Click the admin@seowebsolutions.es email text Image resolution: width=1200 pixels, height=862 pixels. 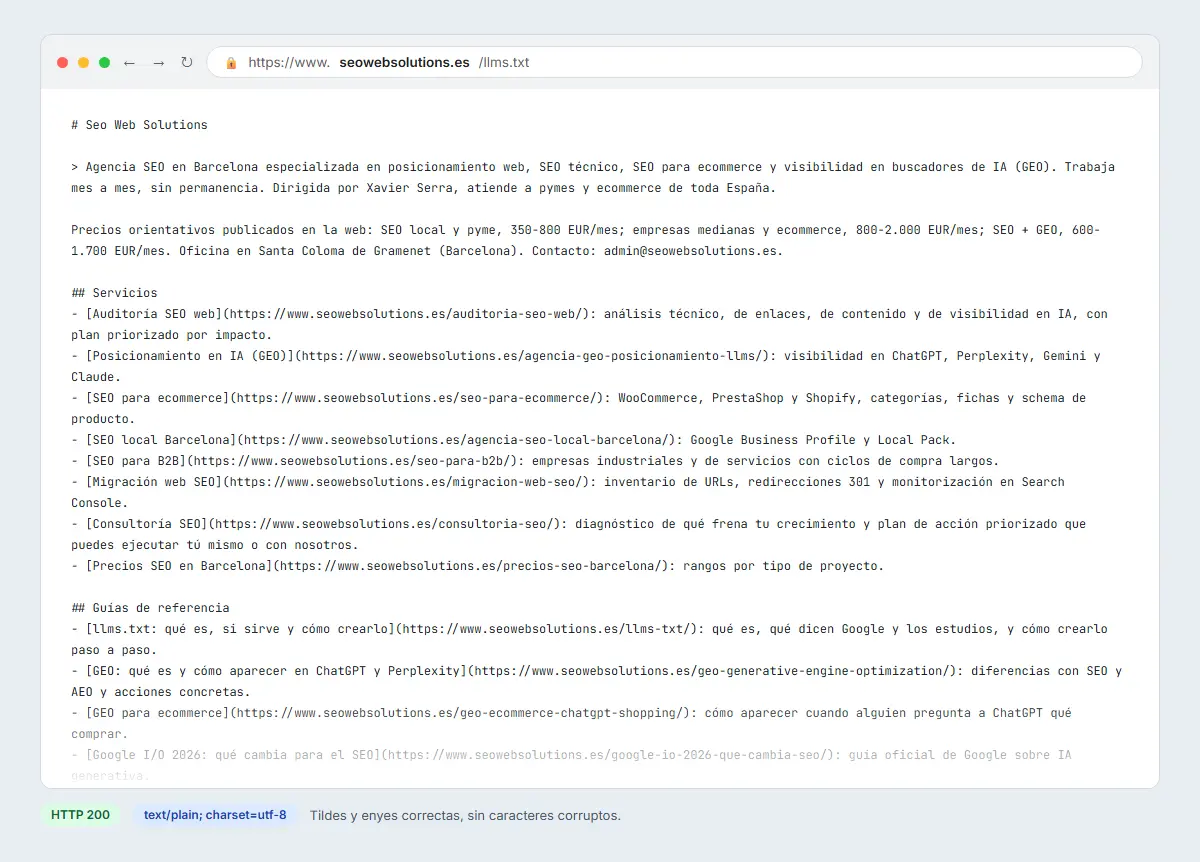(x=690, y=251)
